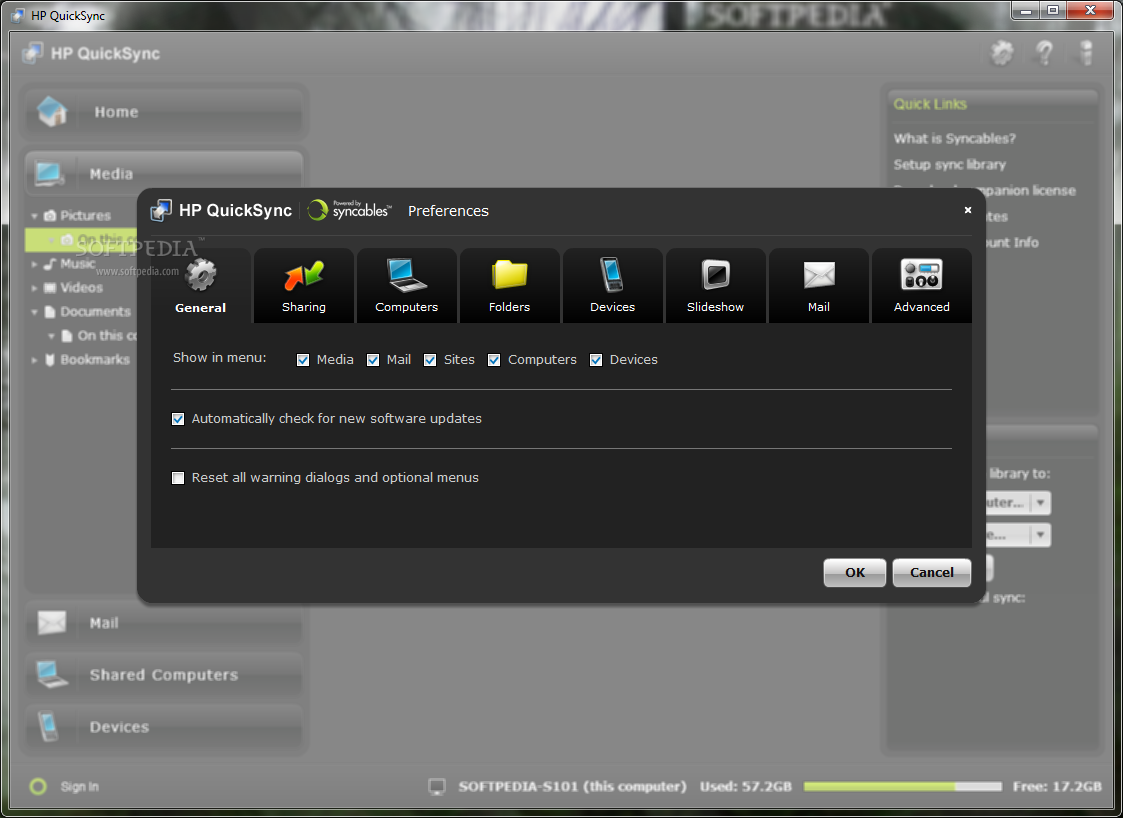The height and width of the screenshot is (818, 1123).
Task: Open the first sync library dropdown arrow
Action: (1041, 503)
